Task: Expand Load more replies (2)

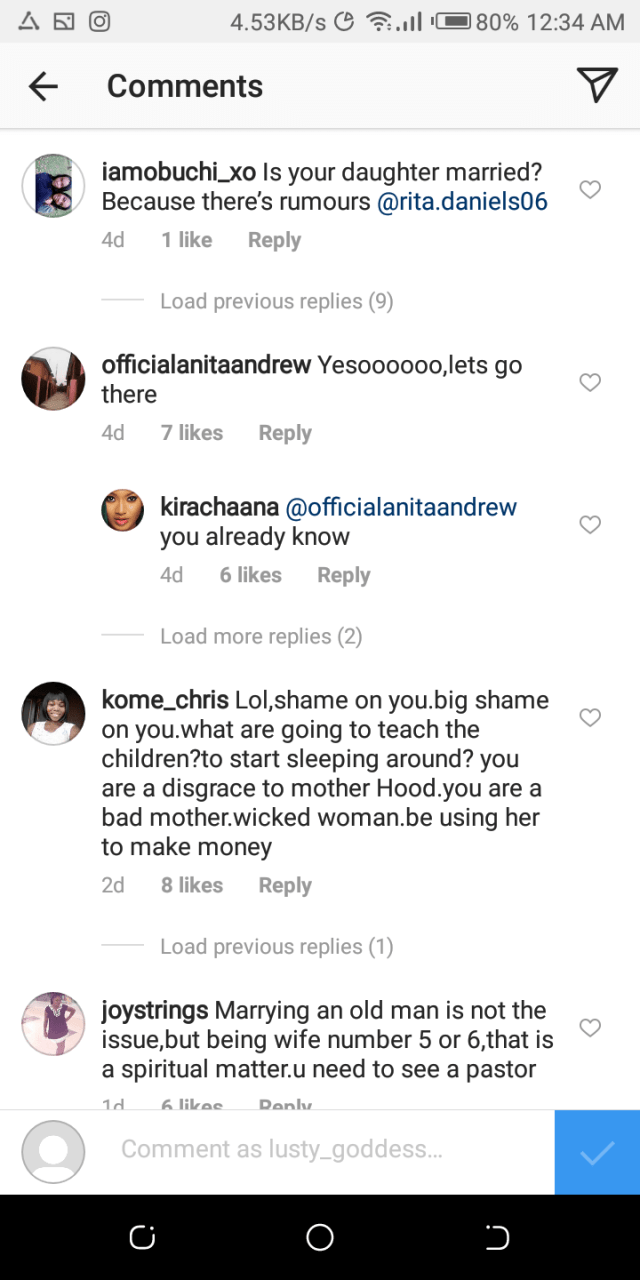Action: coord(260,636)
